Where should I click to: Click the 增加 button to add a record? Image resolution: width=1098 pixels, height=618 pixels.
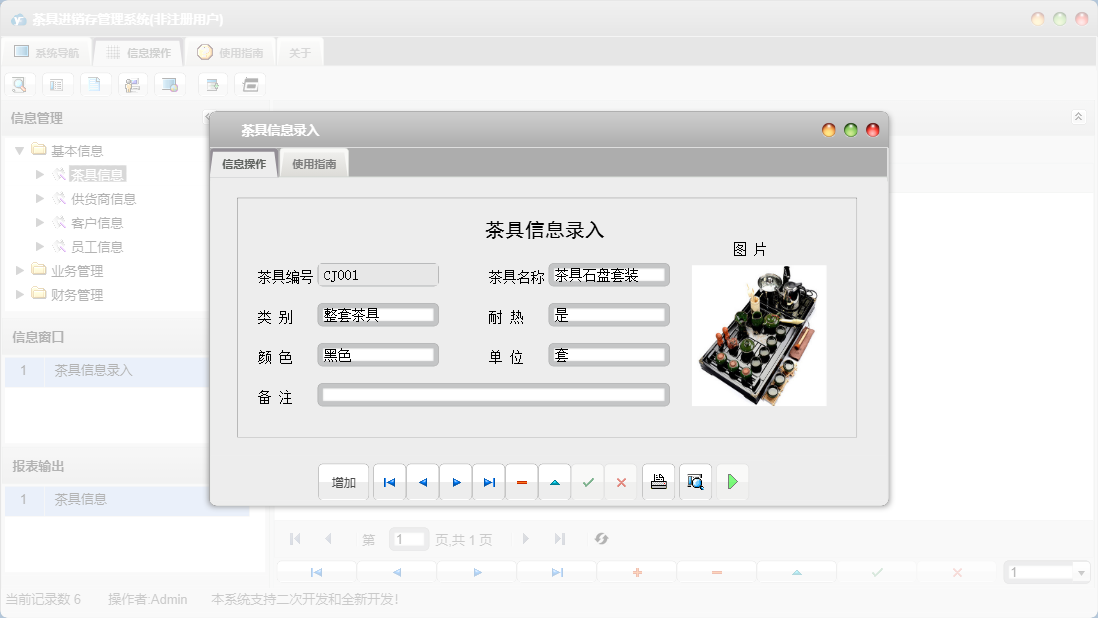[341, 482]
